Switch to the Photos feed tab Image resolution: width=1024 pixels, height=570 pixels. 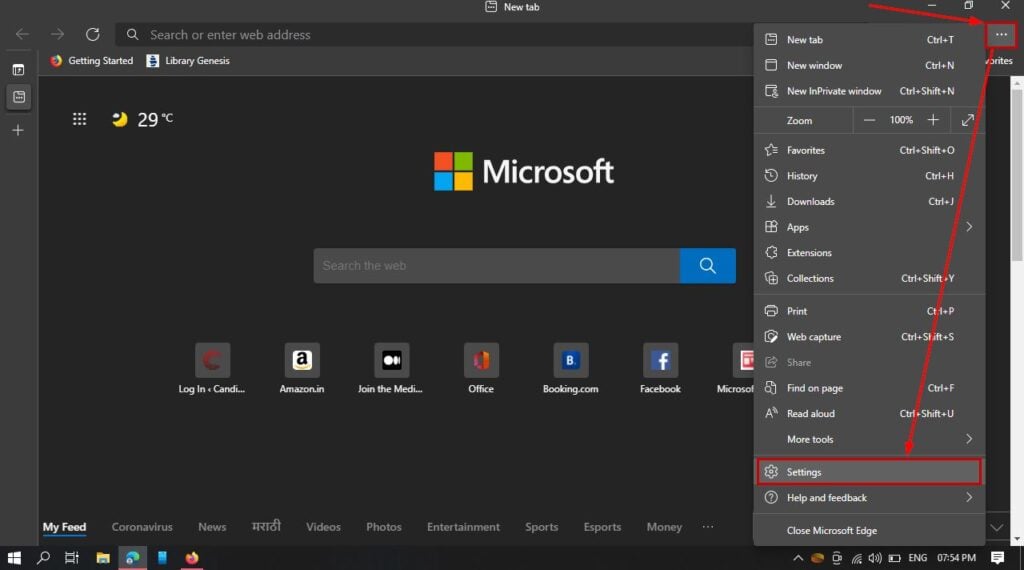383,527
